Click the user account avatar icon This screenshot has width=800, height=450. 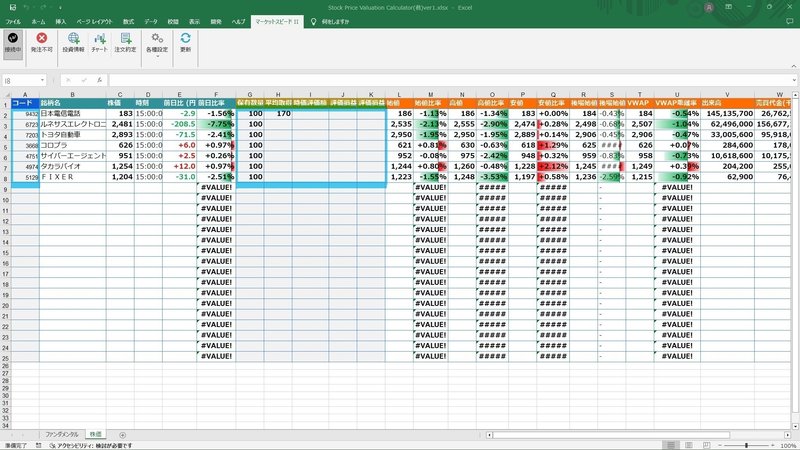tap(709, 8)
